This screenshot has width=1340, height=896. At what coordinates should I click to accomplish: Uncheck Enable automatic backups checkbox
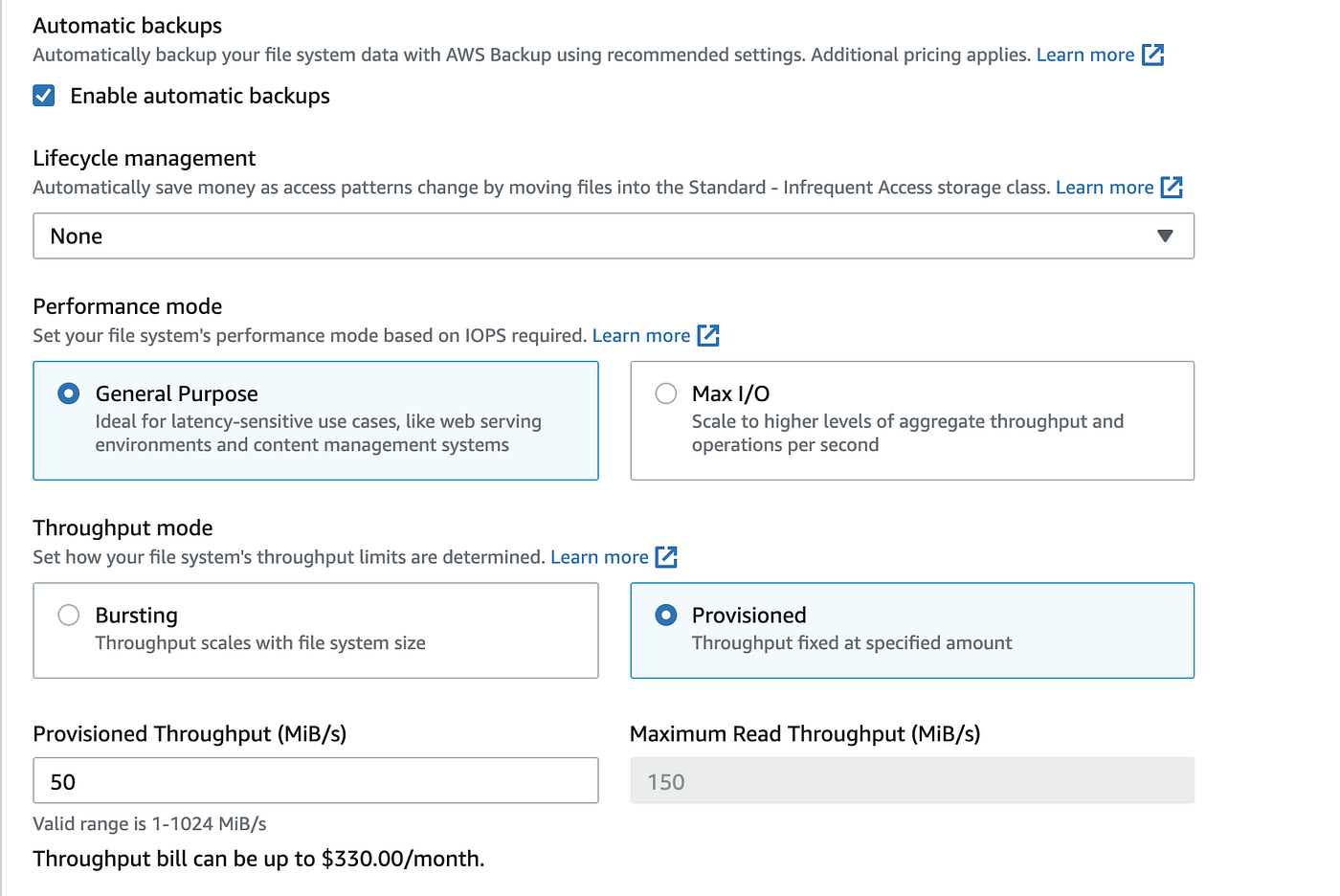click(44, 96)
